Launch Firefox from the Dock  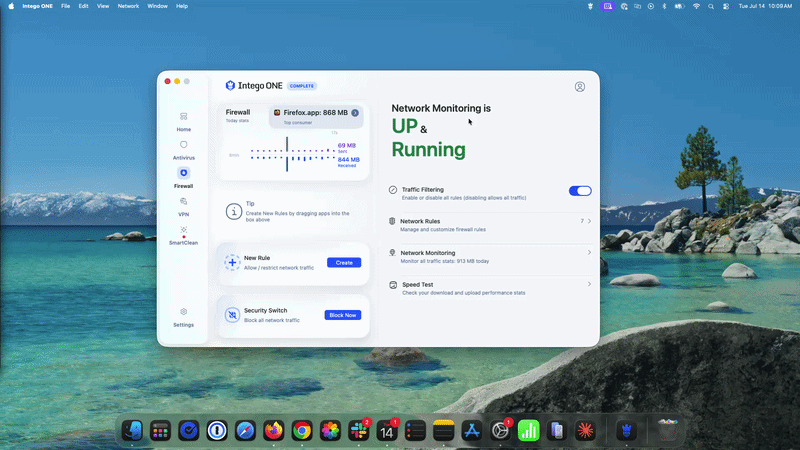tap(273, 431)
